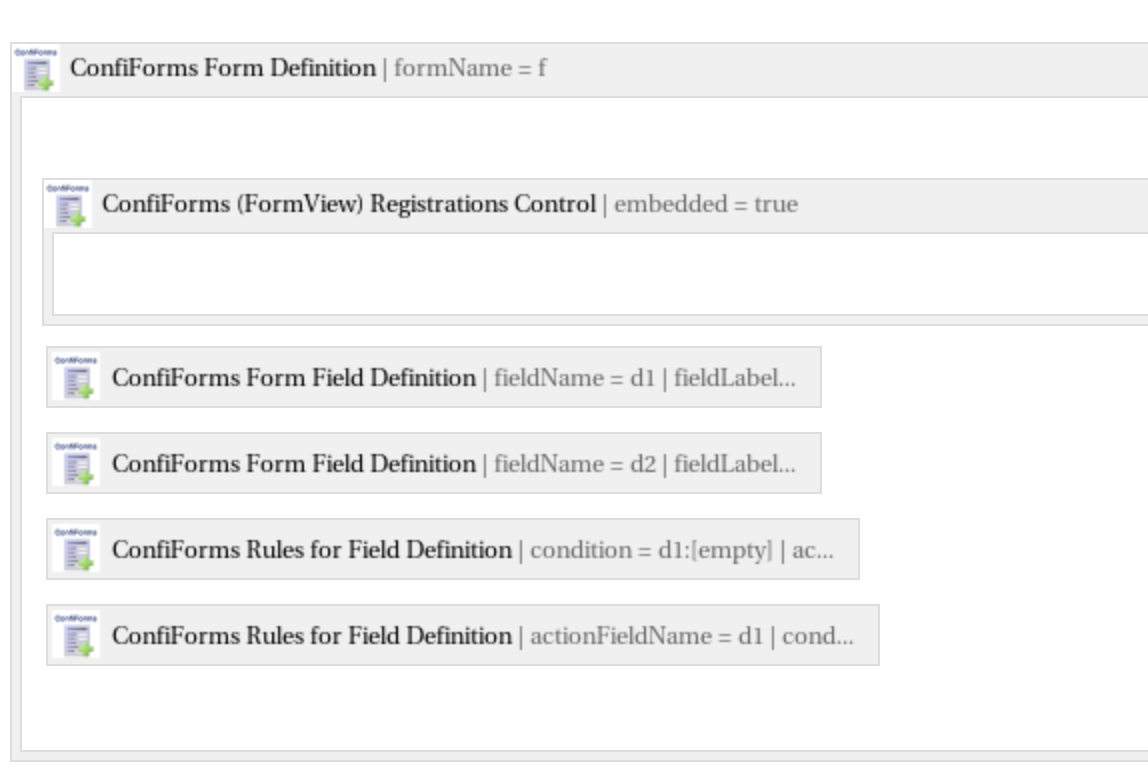The height and width of the screenshot is (772, 1148).
Task: Click the 'fieldName = d1' parameter text
Action: pos(574,378)
